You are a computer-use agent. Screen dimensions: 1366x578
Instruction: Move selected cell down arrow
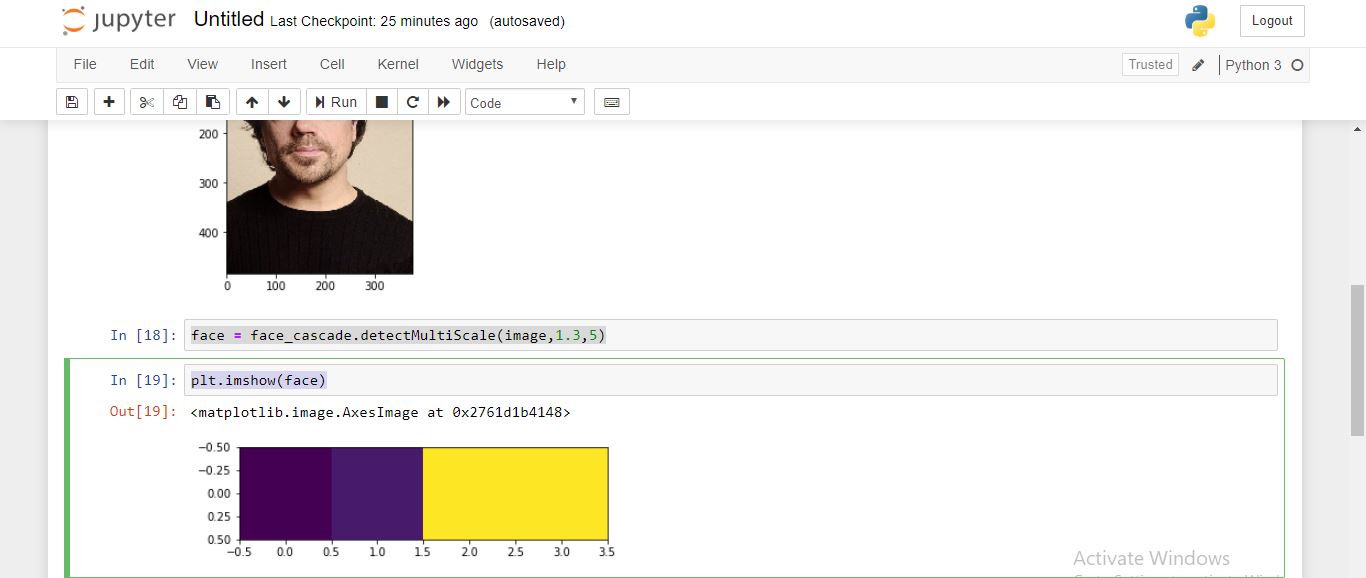(284, 102)
